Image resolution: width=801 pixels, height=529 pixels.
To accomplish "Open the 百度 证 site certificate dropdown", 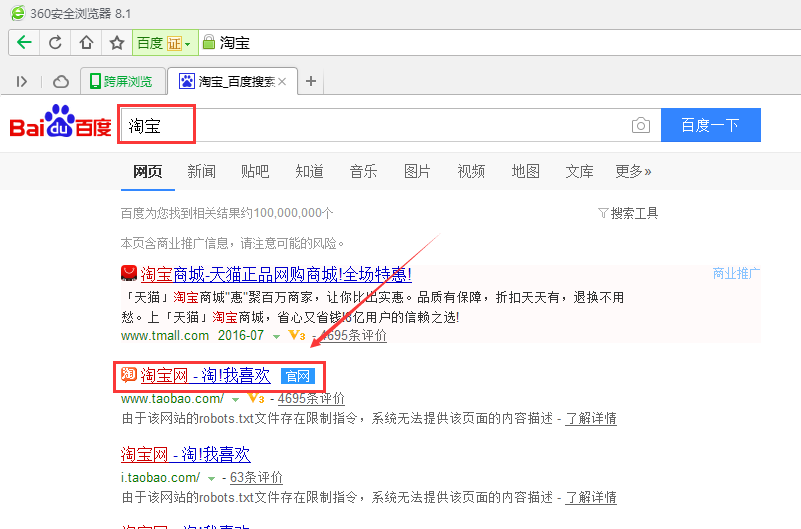I will click(x=165, y=43).
